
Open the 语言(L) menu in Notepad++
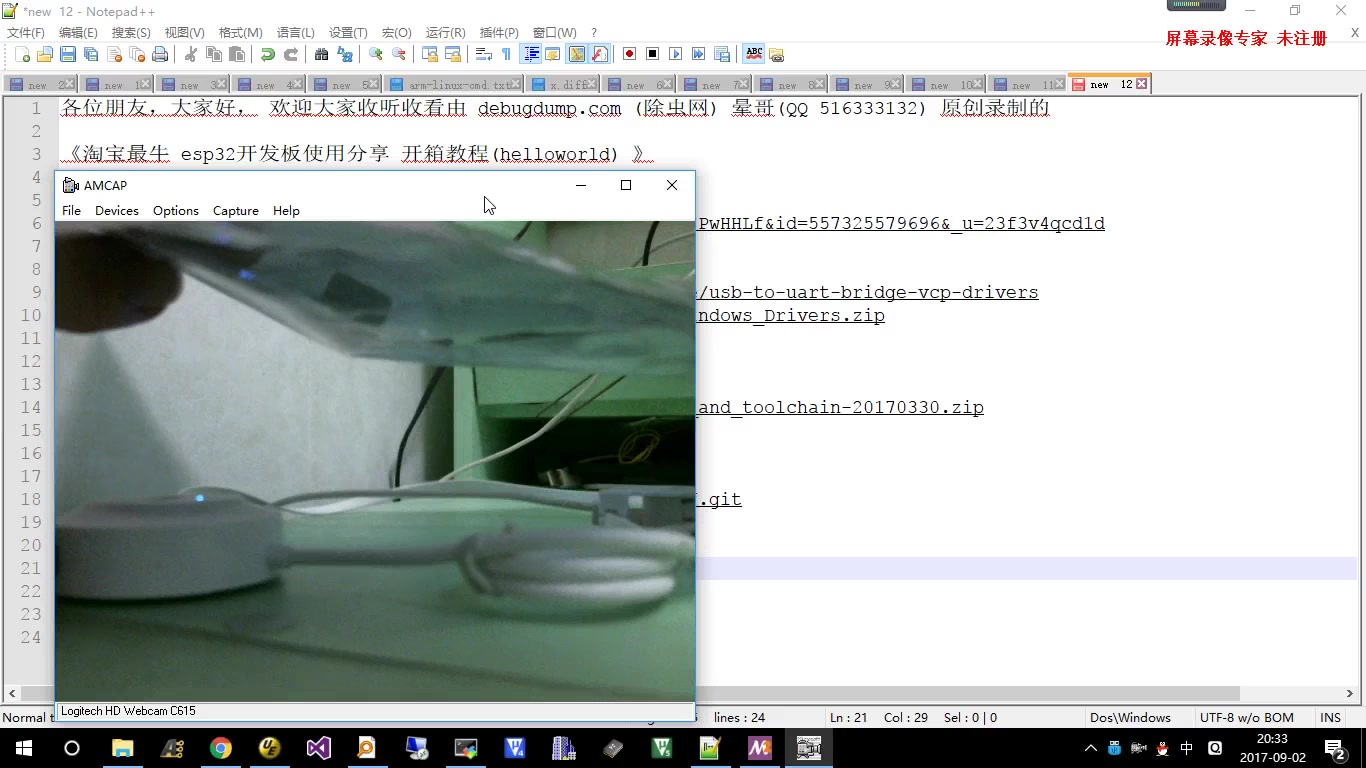[x=294, y=32]
